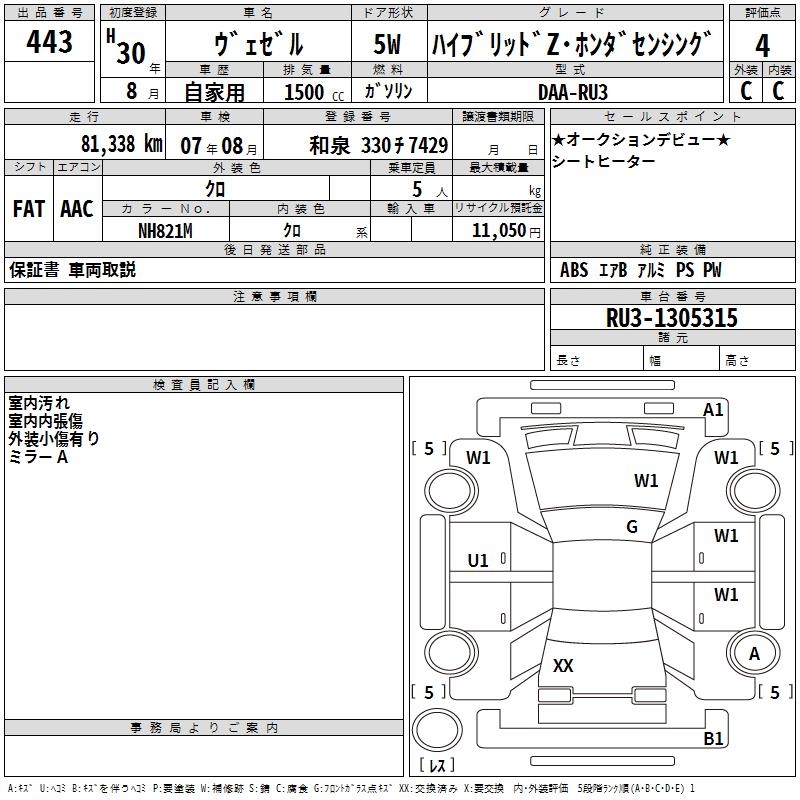800x800 pixels.
Task: Click the リサイクル預託金 header
Action: tap(498, 208)
